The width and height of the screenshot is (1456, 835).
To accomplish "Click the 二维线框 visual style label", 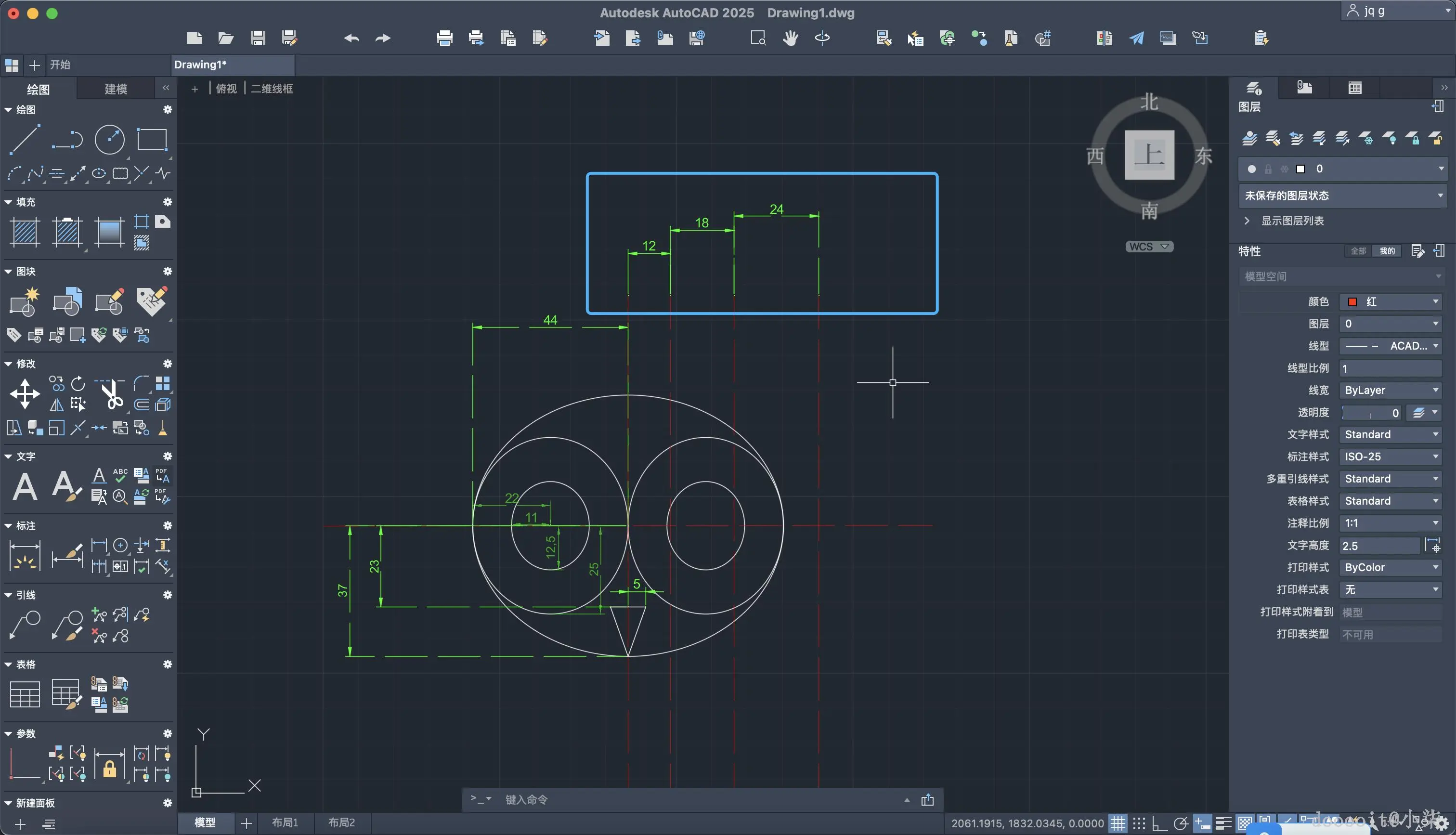I will 272,88.
